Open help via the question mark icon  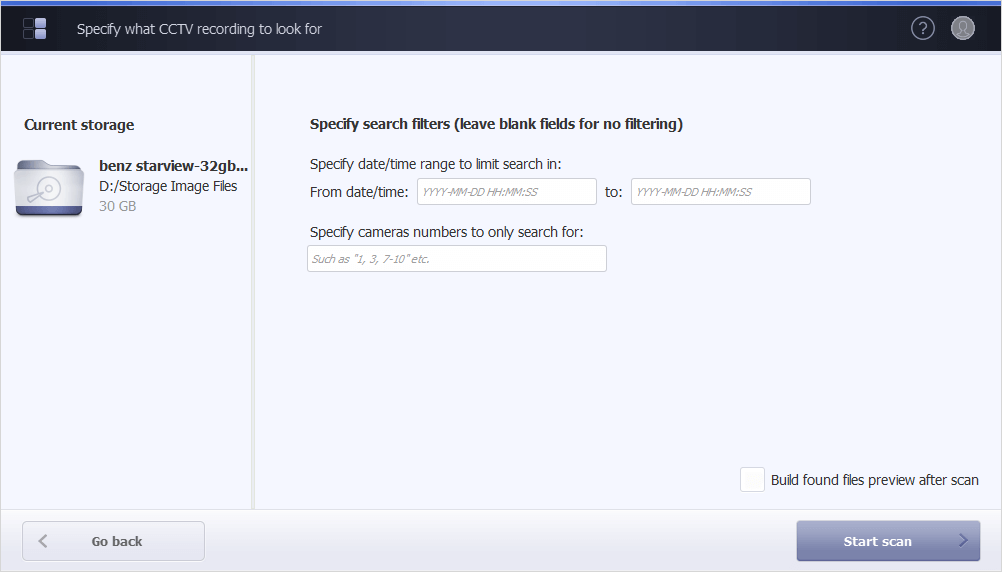tap(922, 28)
